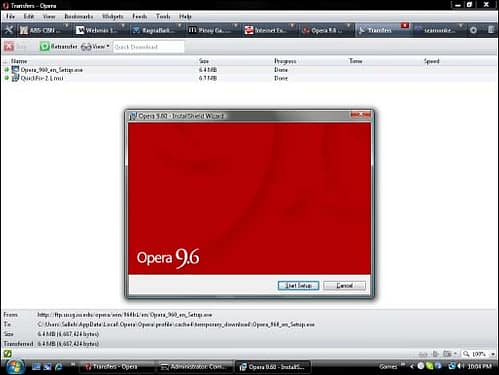This screenshot has width=499, height=375.
Task: Close the InstallShield Wizard window
Action: 360,115
